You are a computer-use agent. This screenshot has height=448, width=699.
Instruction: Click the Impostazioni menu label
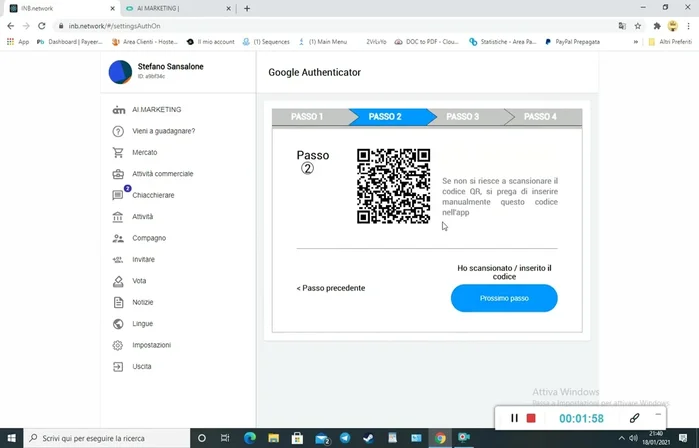(x=152, y=345)
